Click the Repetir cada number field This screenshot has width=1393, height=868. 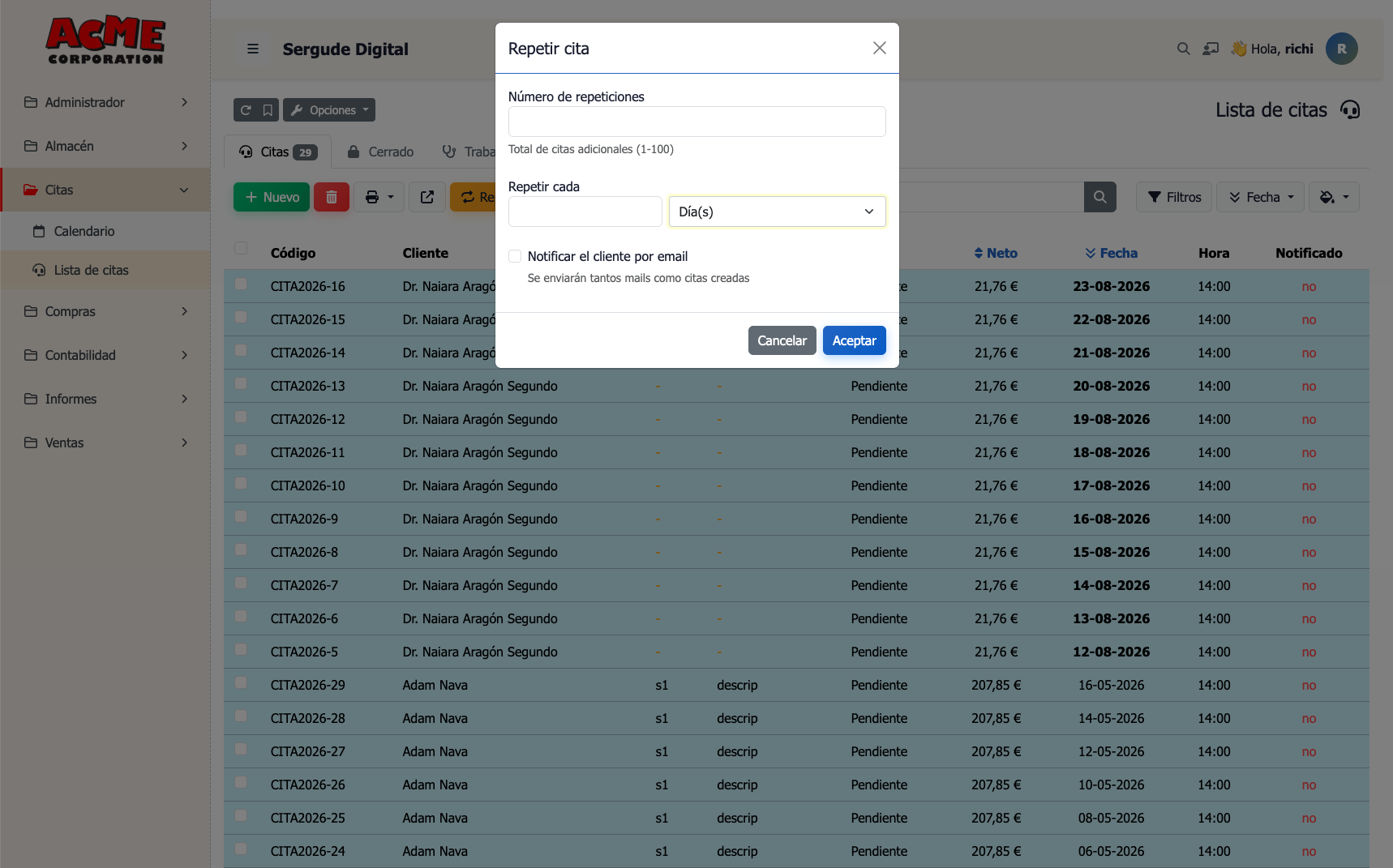click(x=585, y=212)
